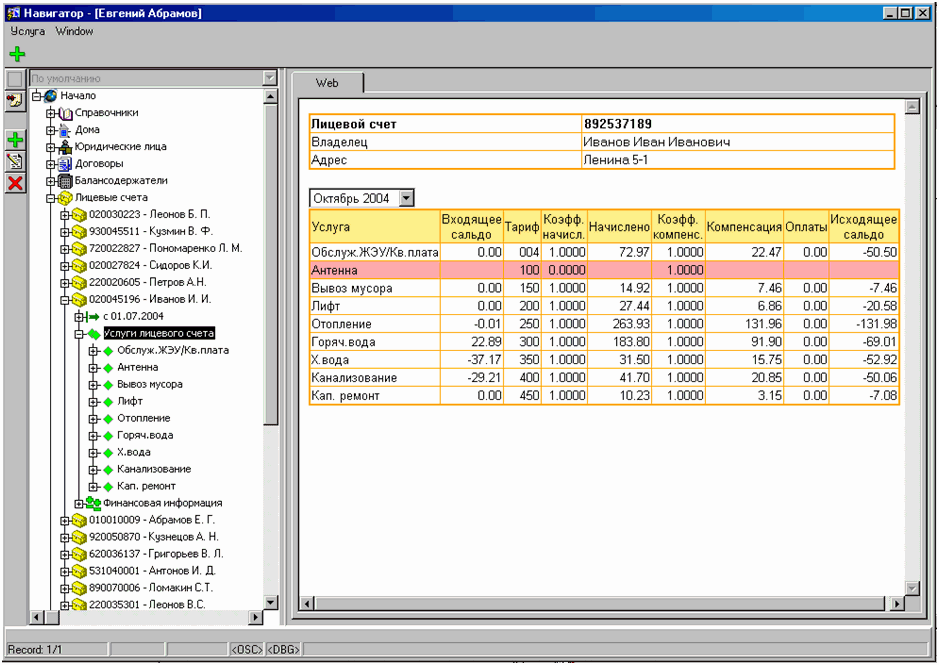The height and width of the screenshot is (665, 939).
Task: Click the Дома house icon in tree
Action: point(66,130)
